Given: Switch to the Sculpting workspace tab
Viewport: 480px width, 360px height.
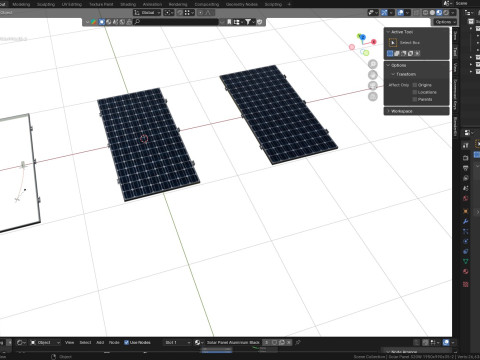Looking at the screenshot, I should pyautogui.click(x=46, y=4).
